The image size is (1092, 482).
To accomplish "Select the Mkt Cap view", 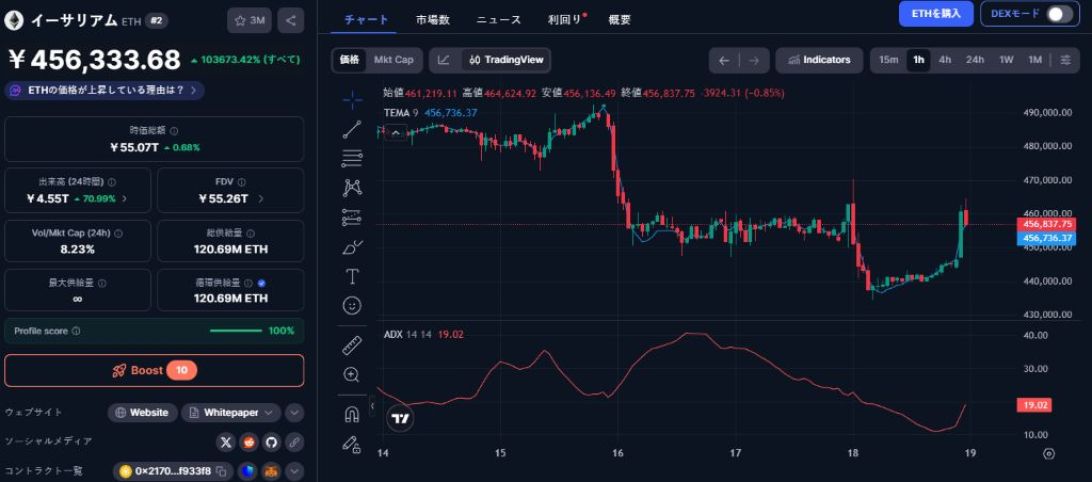I will (393, 60).
